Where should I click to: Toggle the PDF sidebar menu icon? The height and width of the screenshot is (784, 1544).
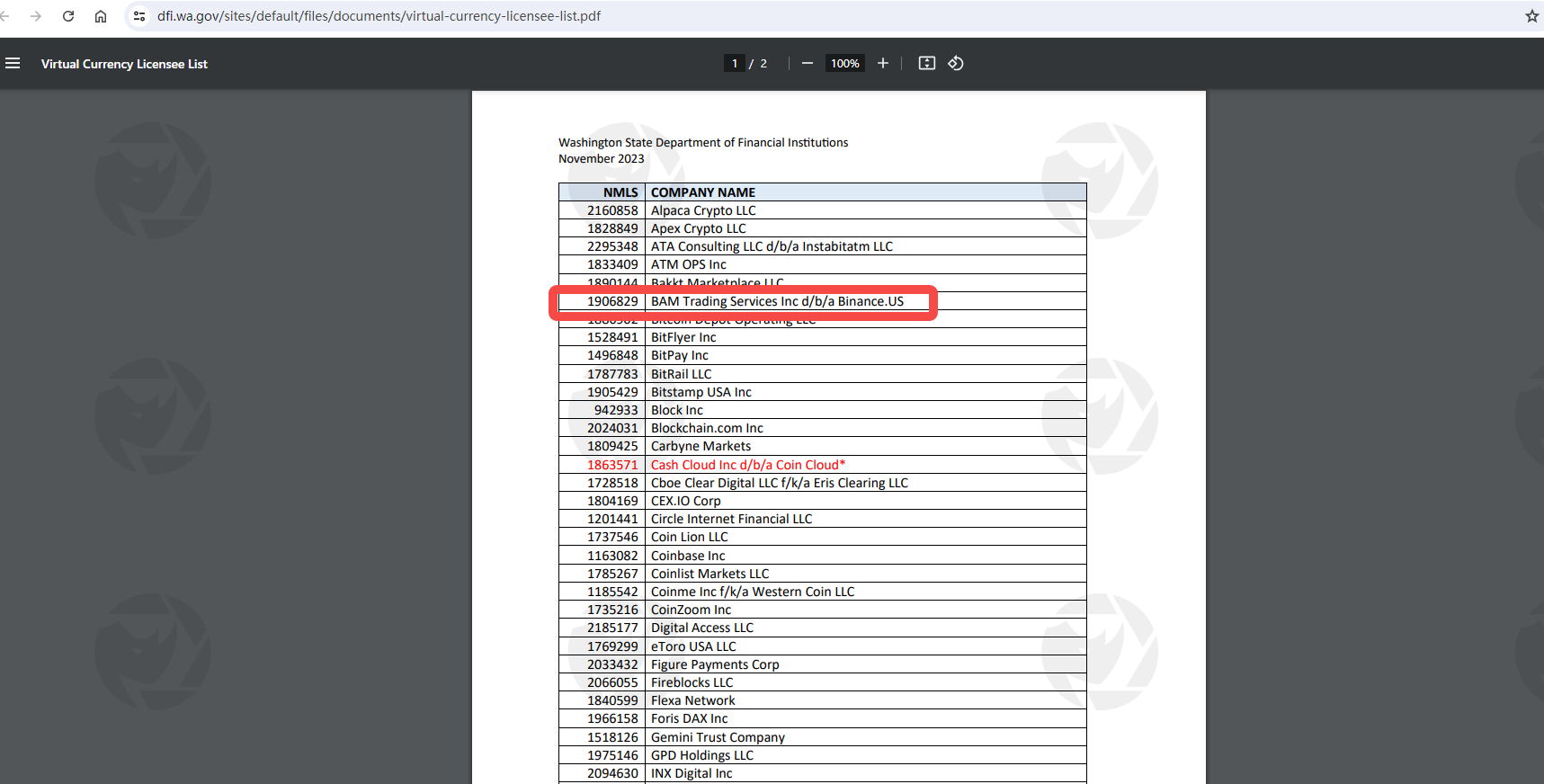click(x=13, y=63)
